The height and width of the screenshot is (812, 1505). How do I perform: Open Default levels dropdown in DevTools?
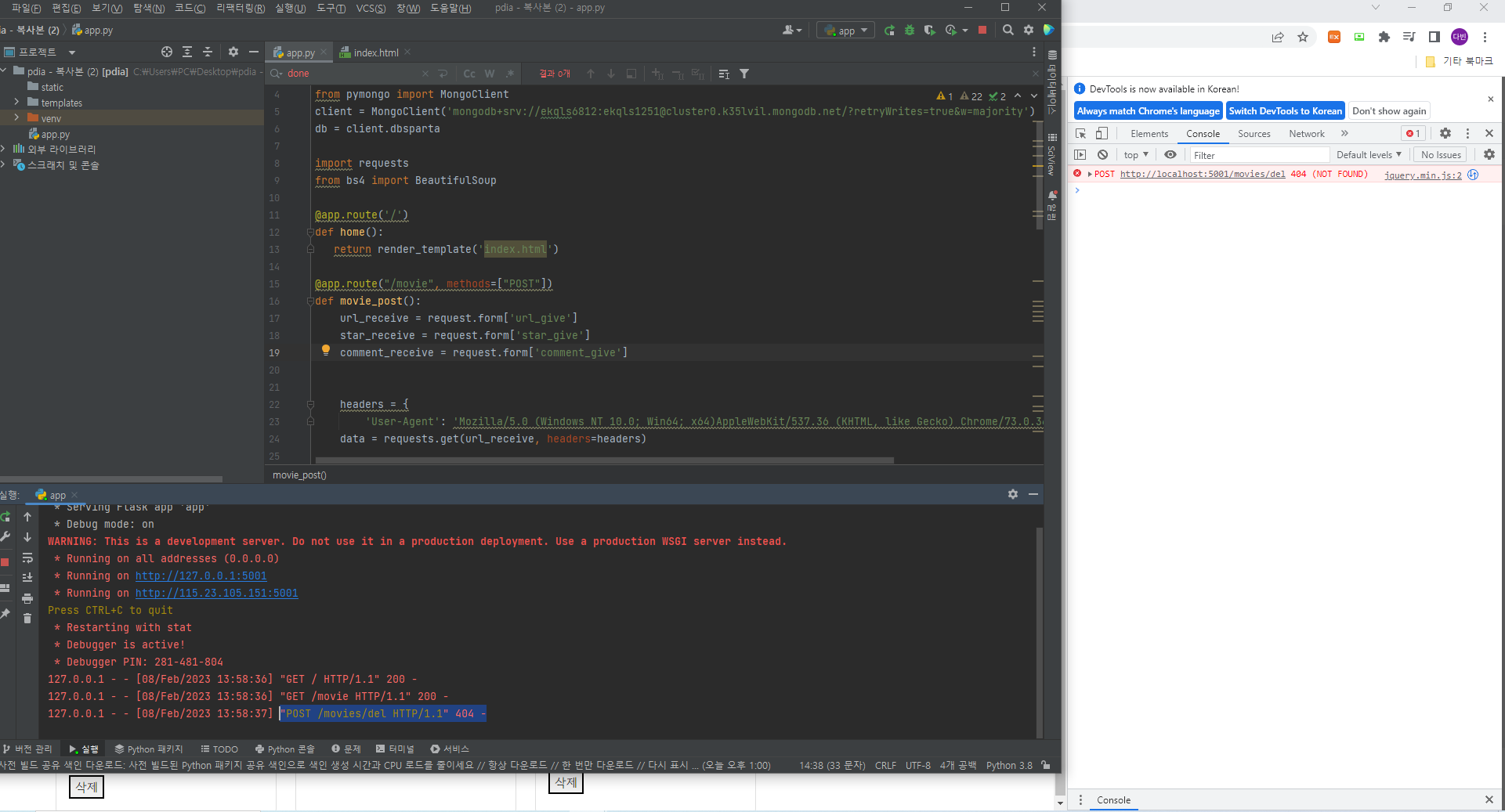tap(1369, 155)
